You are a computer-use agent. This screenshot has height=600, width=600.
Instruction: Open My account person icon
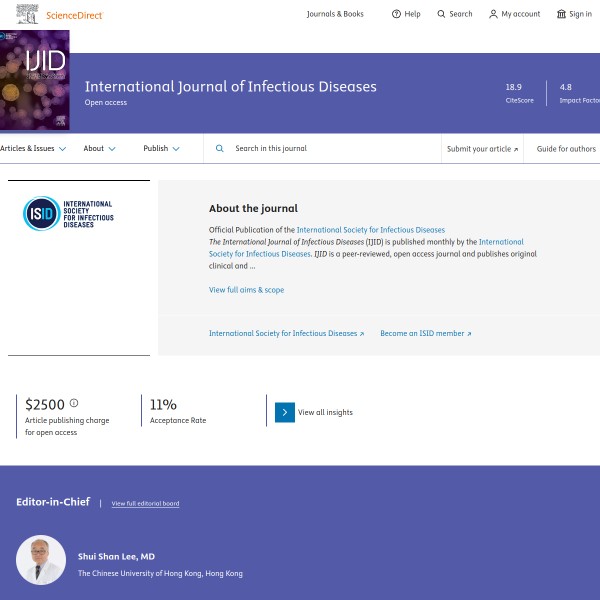click(x=493, y=14)
